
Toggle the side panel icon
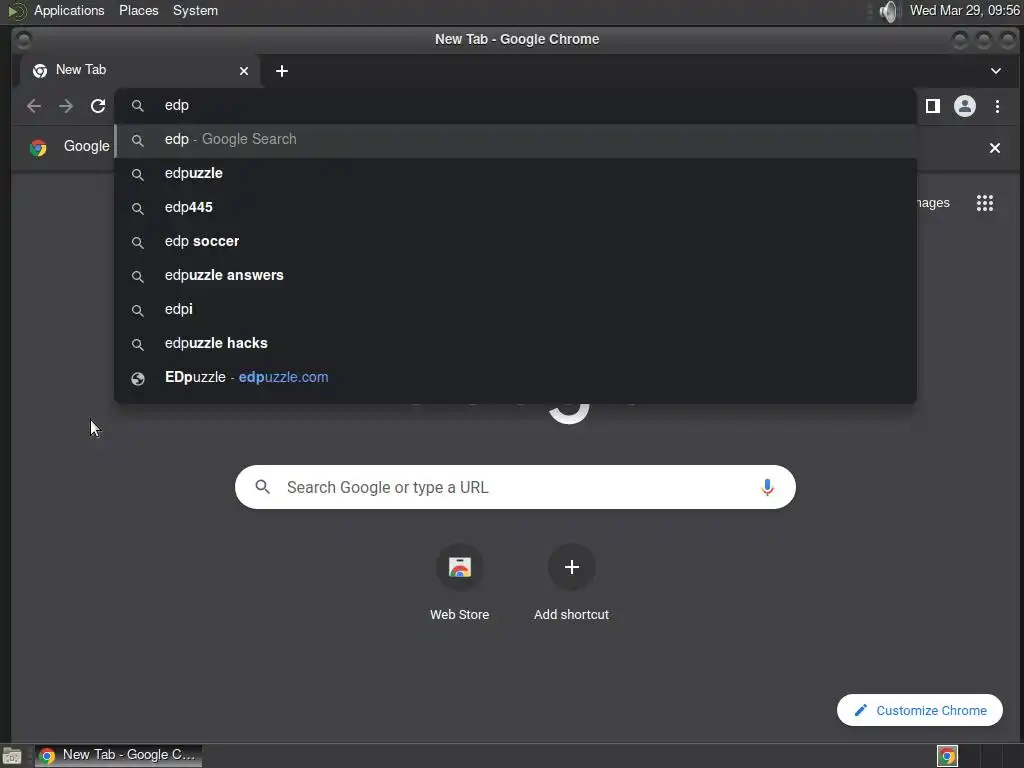click(933, 106)
